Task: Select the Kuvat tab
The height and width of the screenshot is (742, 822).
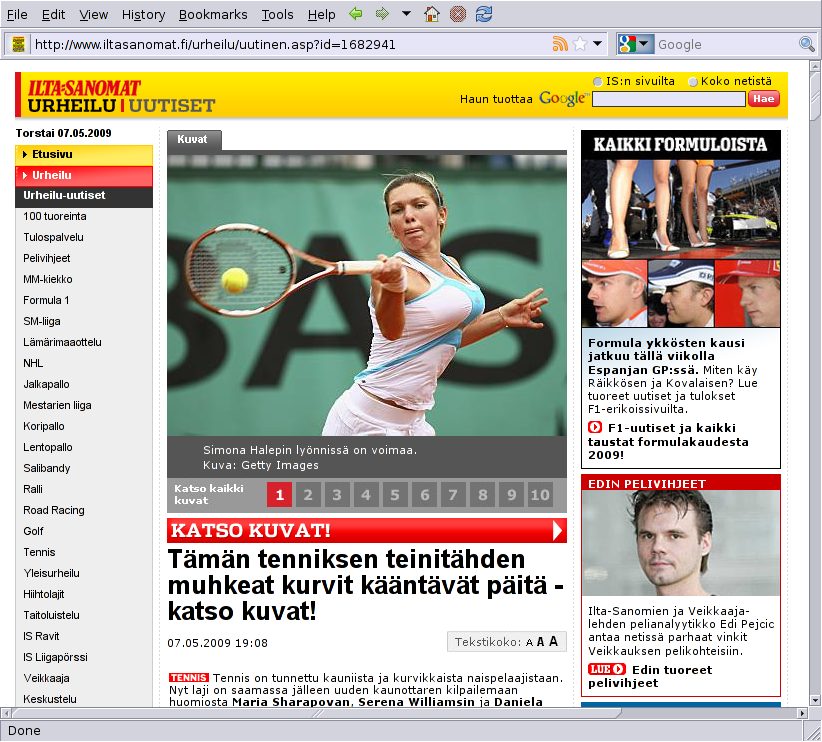Action: (194, 139)
